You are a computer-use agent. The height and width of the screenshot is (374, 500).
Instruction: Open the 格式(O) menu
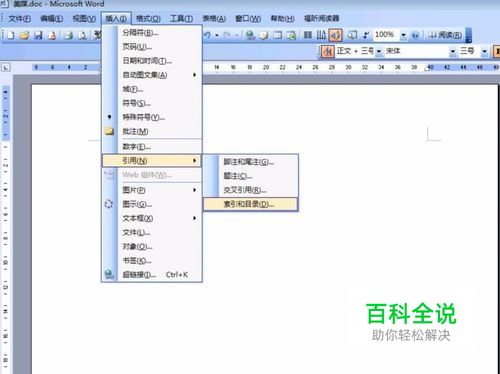point(148,19)
